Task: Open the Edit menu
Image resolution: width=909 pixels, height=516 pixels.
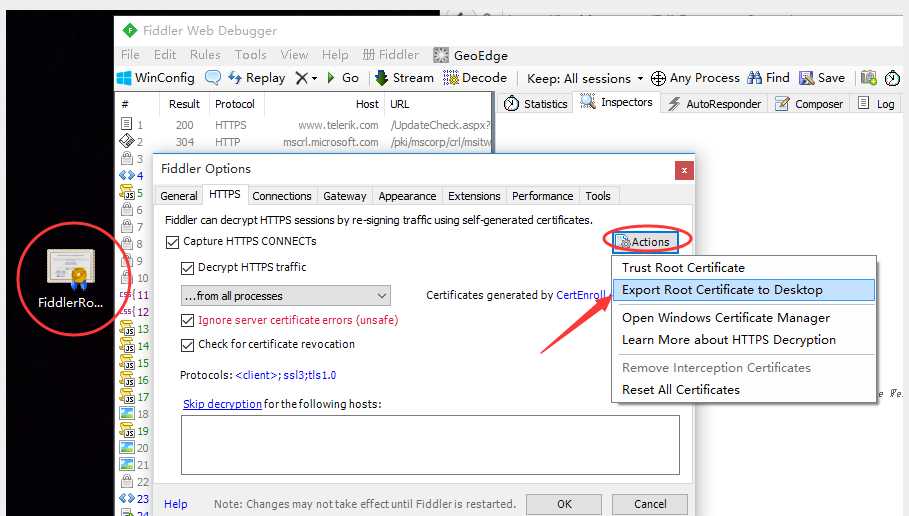Action: [165, 55]
